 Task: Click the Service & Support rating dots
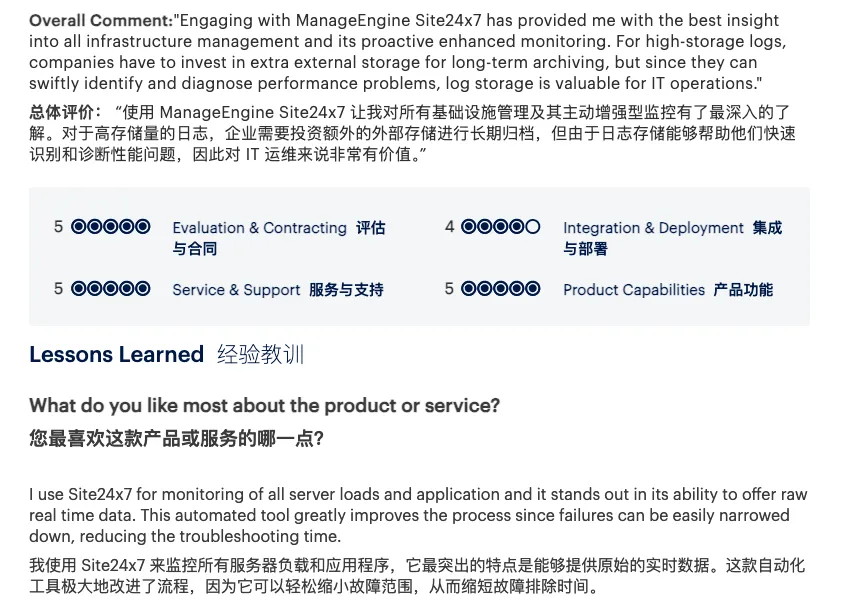[111, 289]
